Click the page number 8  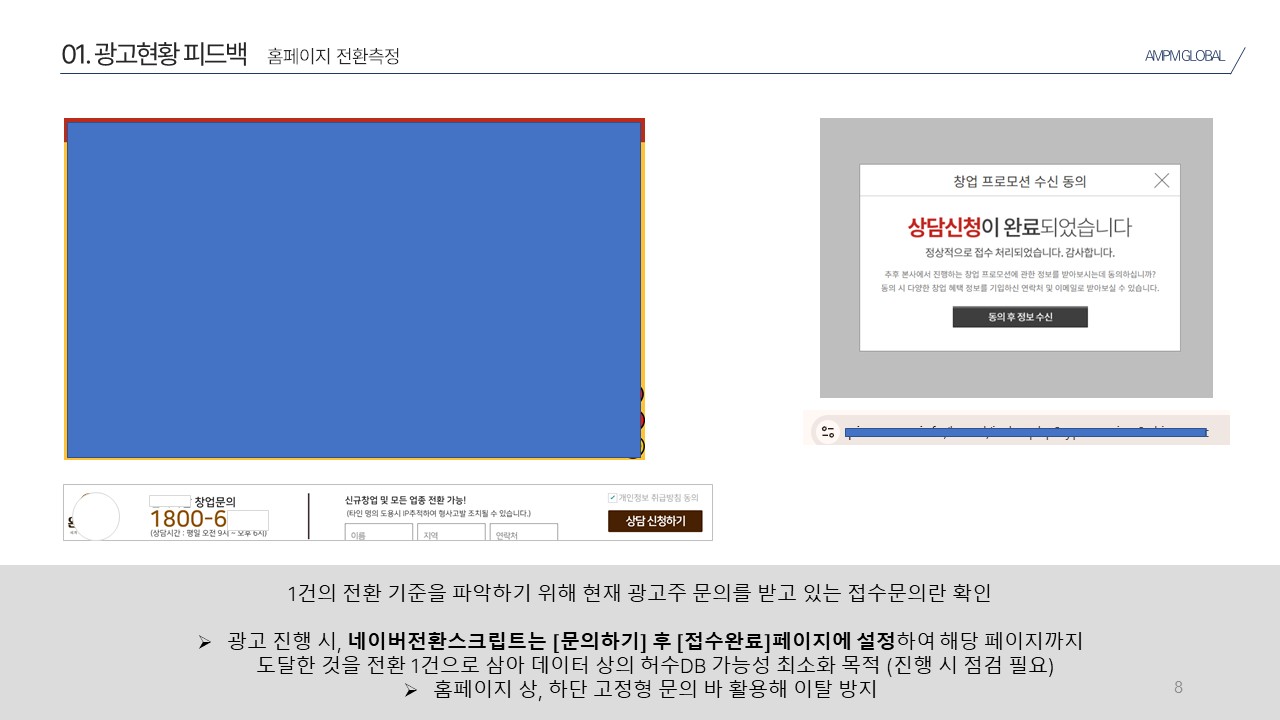(1178, 688)
